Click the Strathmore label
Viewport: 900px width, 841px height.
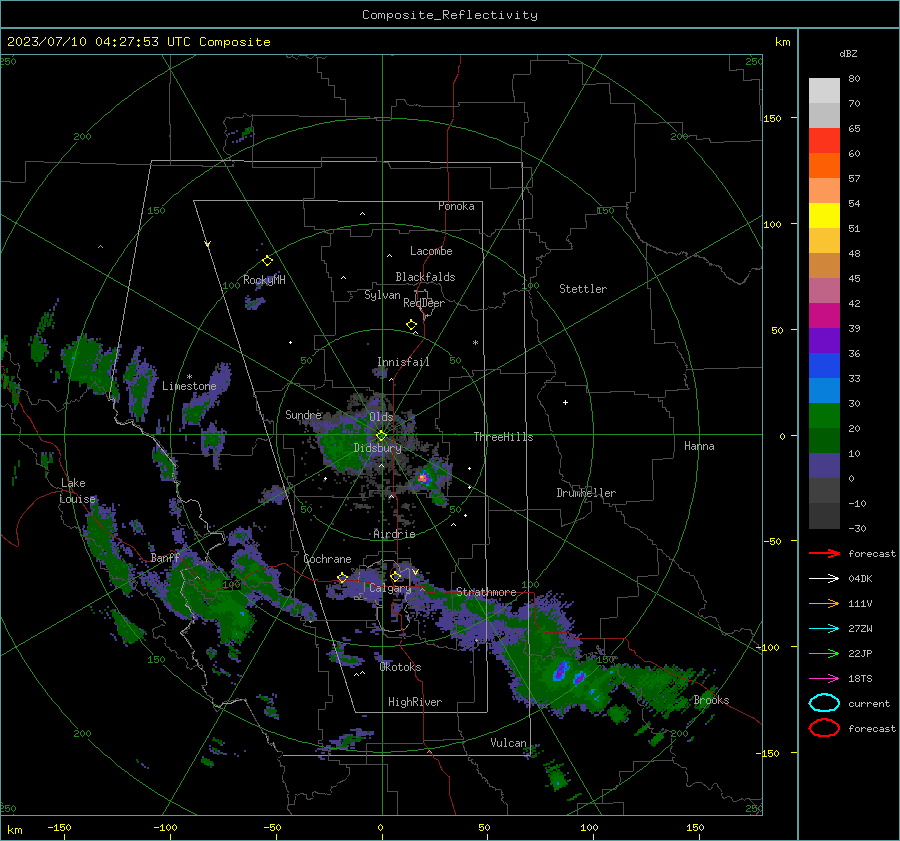coord(486,592)
